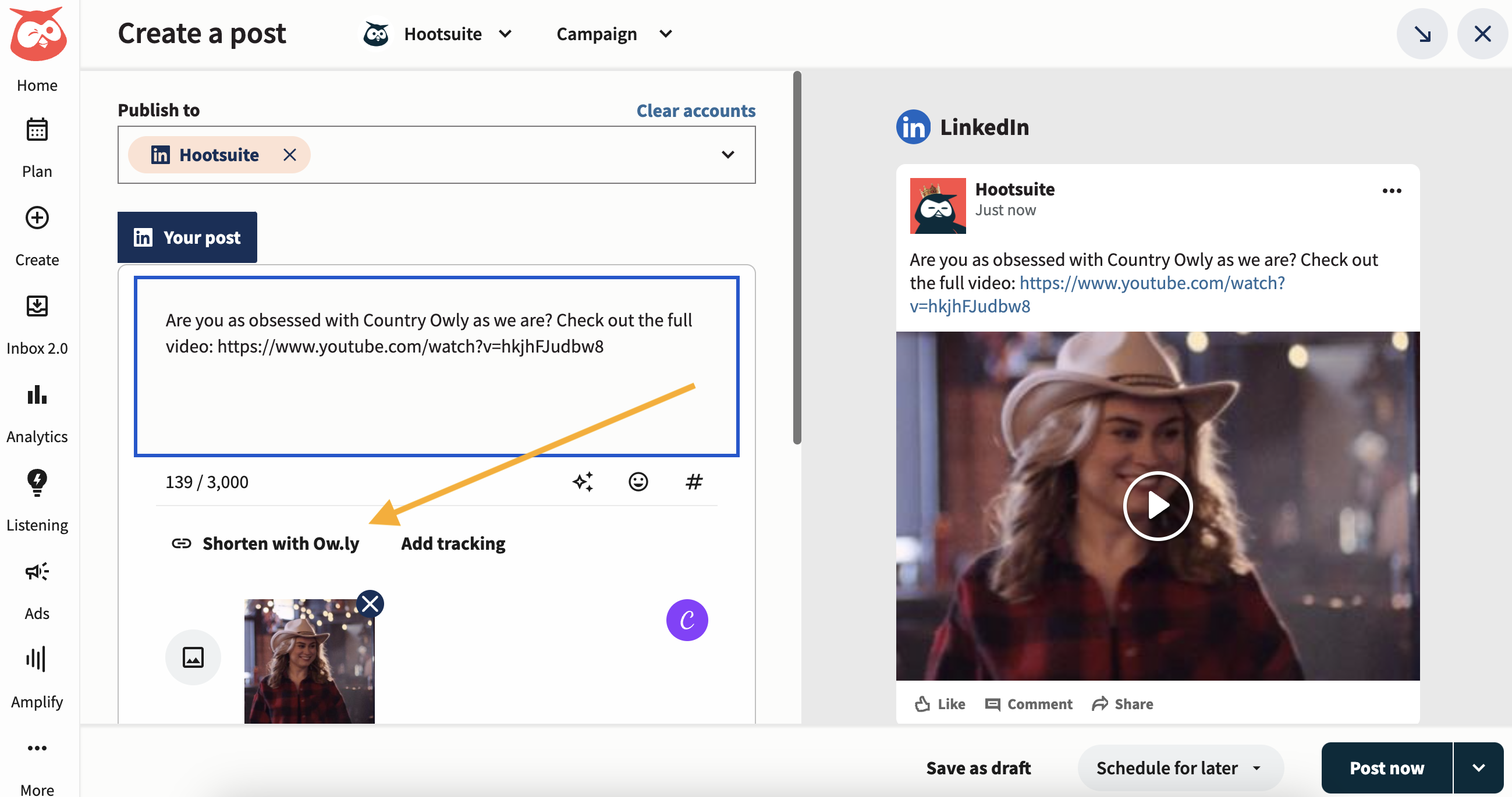Select the Your post LinkedIn tab
The width and height of the screenshot is (1512, 797).
click(x=187, y=237)
